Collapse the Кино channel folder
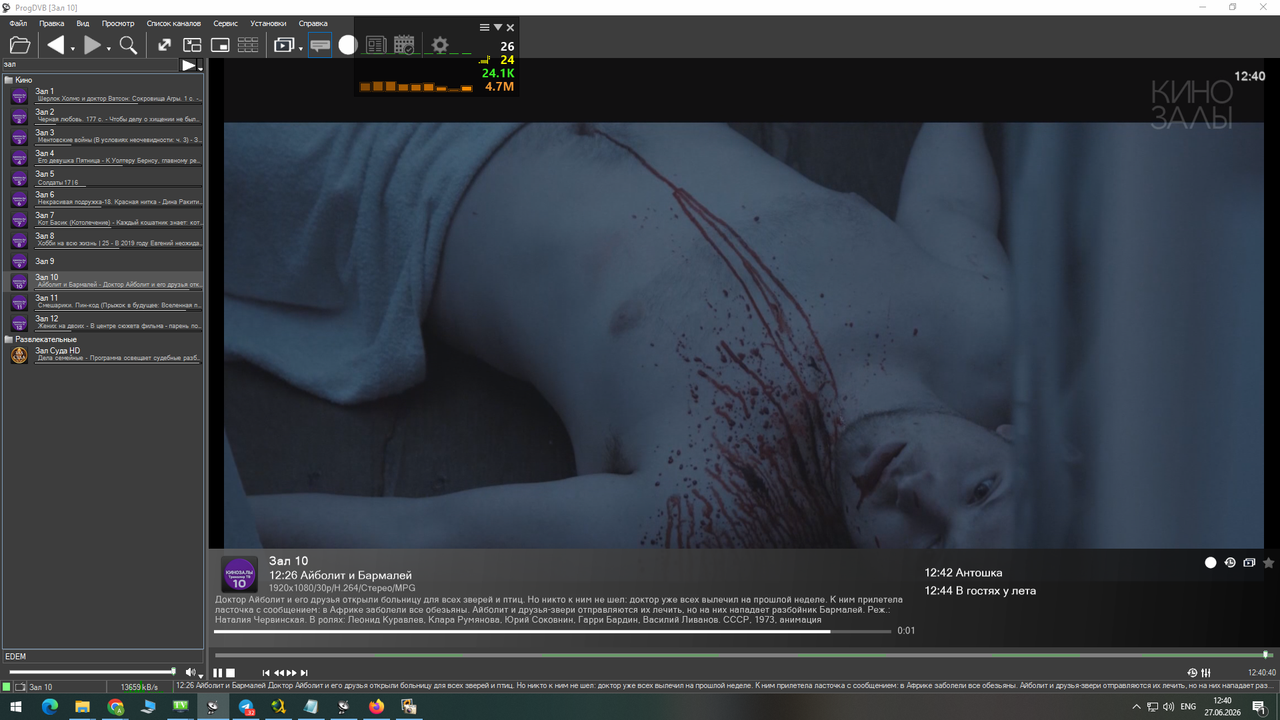 pos(9,80)
